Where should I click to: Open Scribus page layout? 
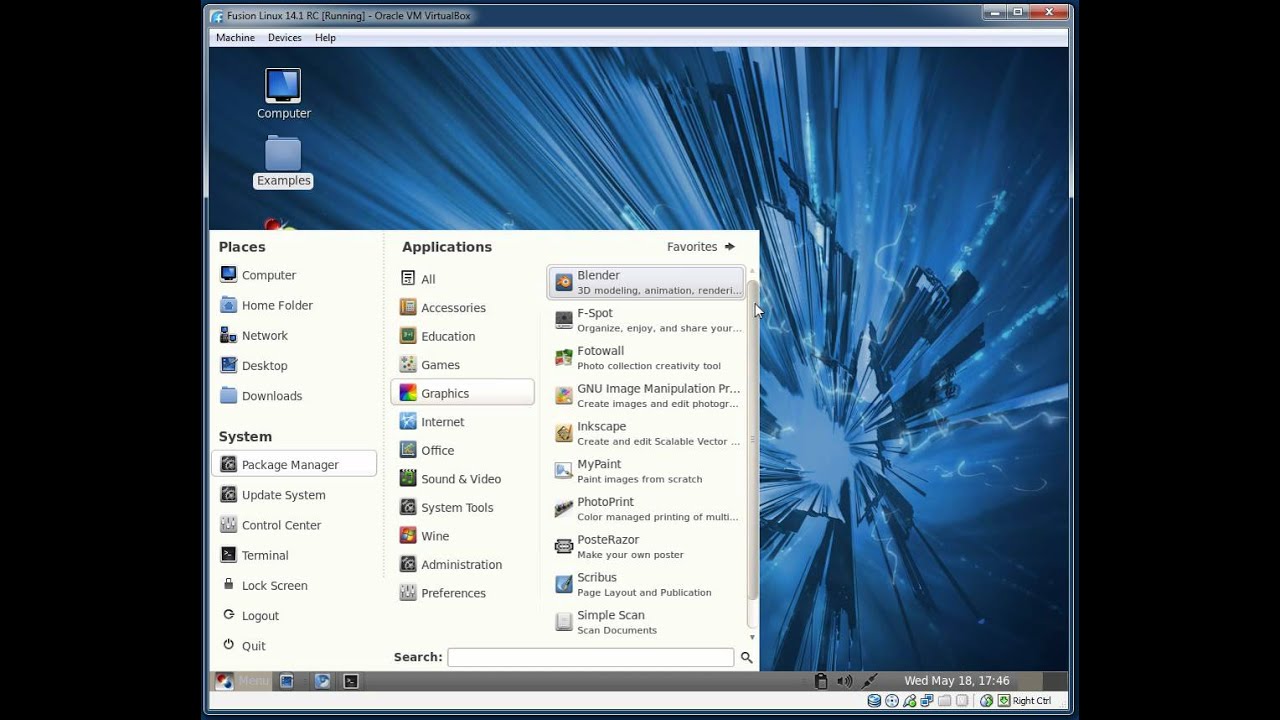[x=646, y=584]
